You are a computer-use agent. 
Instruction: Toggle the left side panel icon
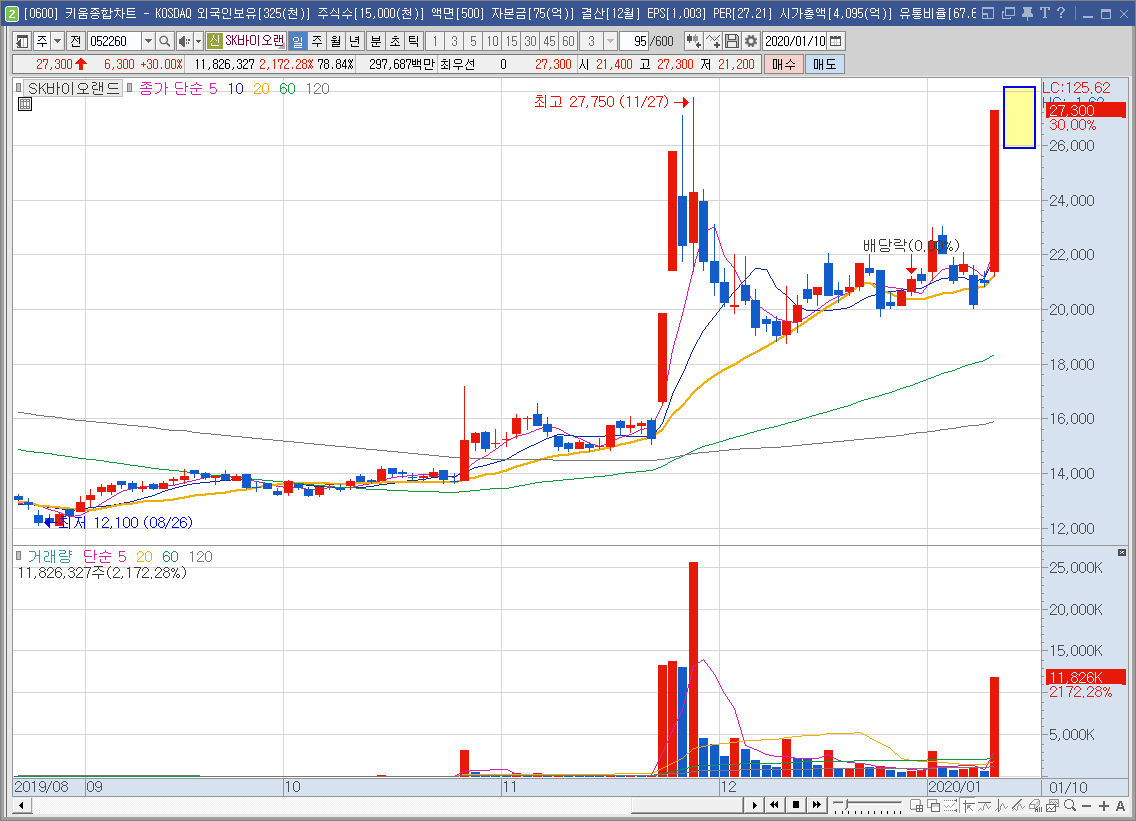22,41
